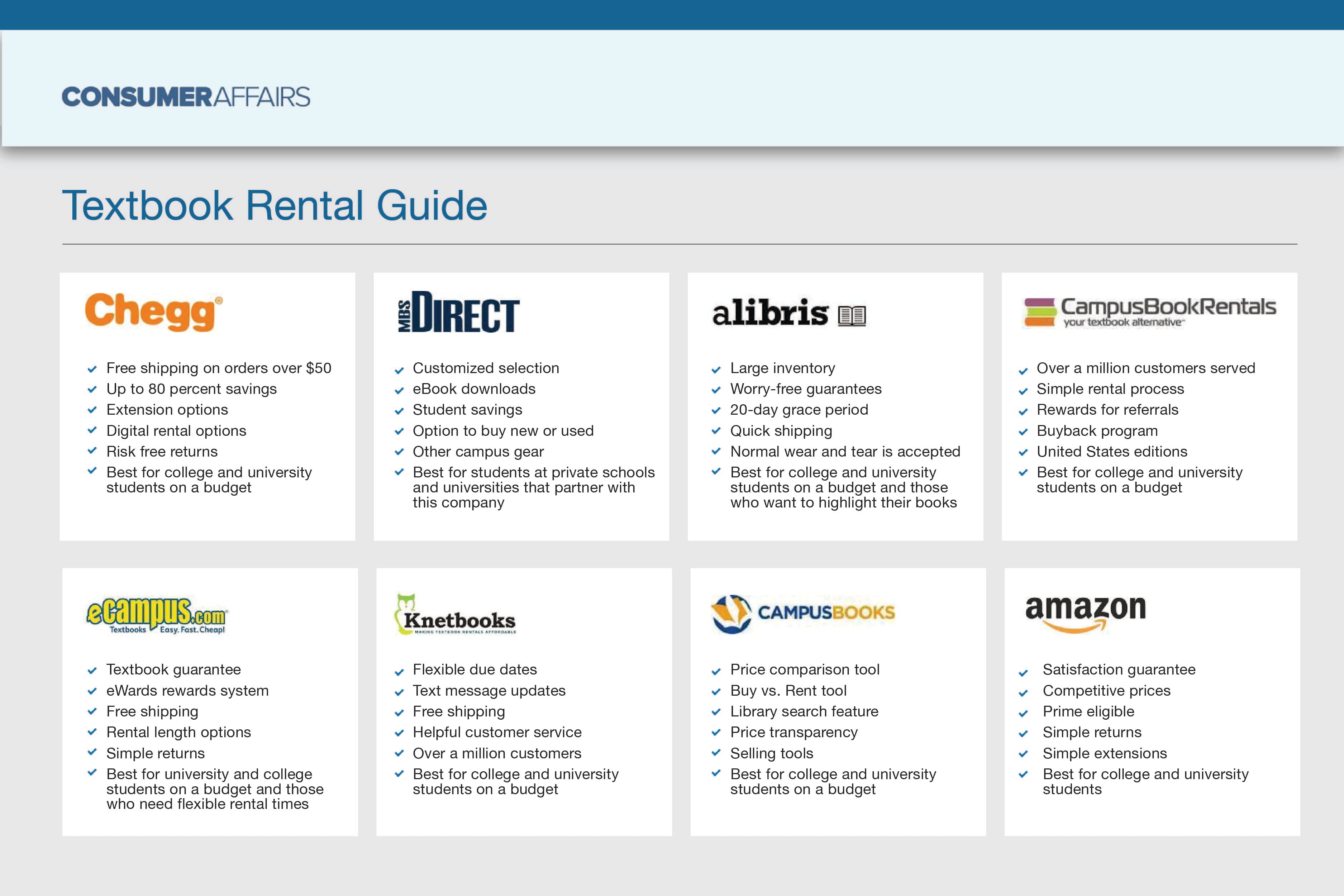Click checkmark next to '20-day grace period'
Viewport: 1344px width, 896px height.
(x=715, y=410)
